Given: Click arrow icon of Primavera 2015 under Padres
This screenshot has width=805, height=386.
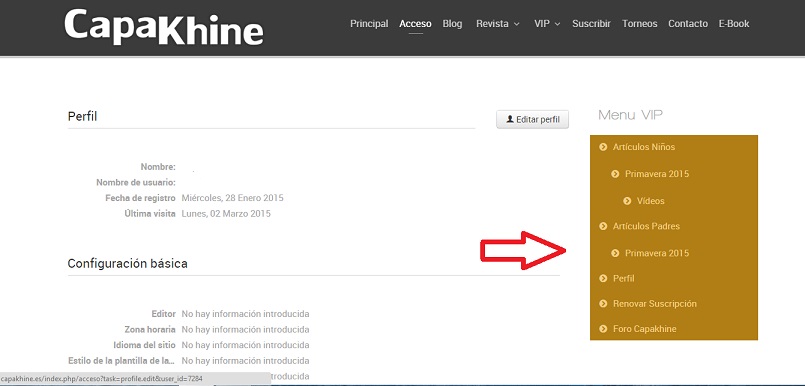Looking at the screenshot, I should [616, 253].
